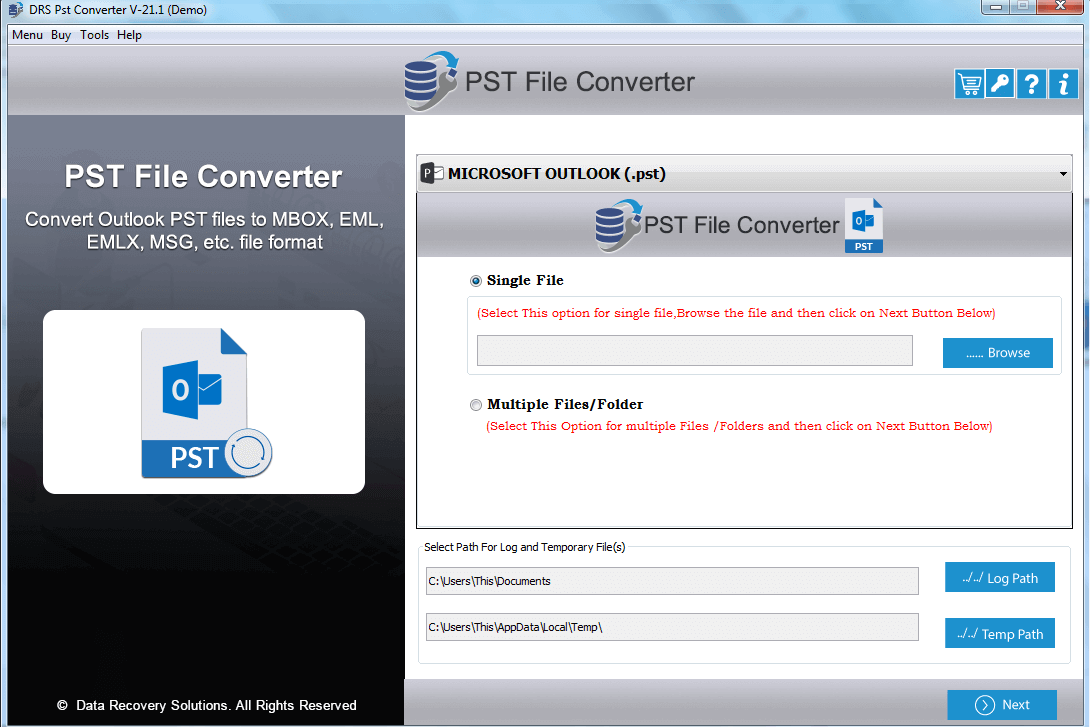Click the dropdown arrow for file format selection

[x=1062, y=174]
